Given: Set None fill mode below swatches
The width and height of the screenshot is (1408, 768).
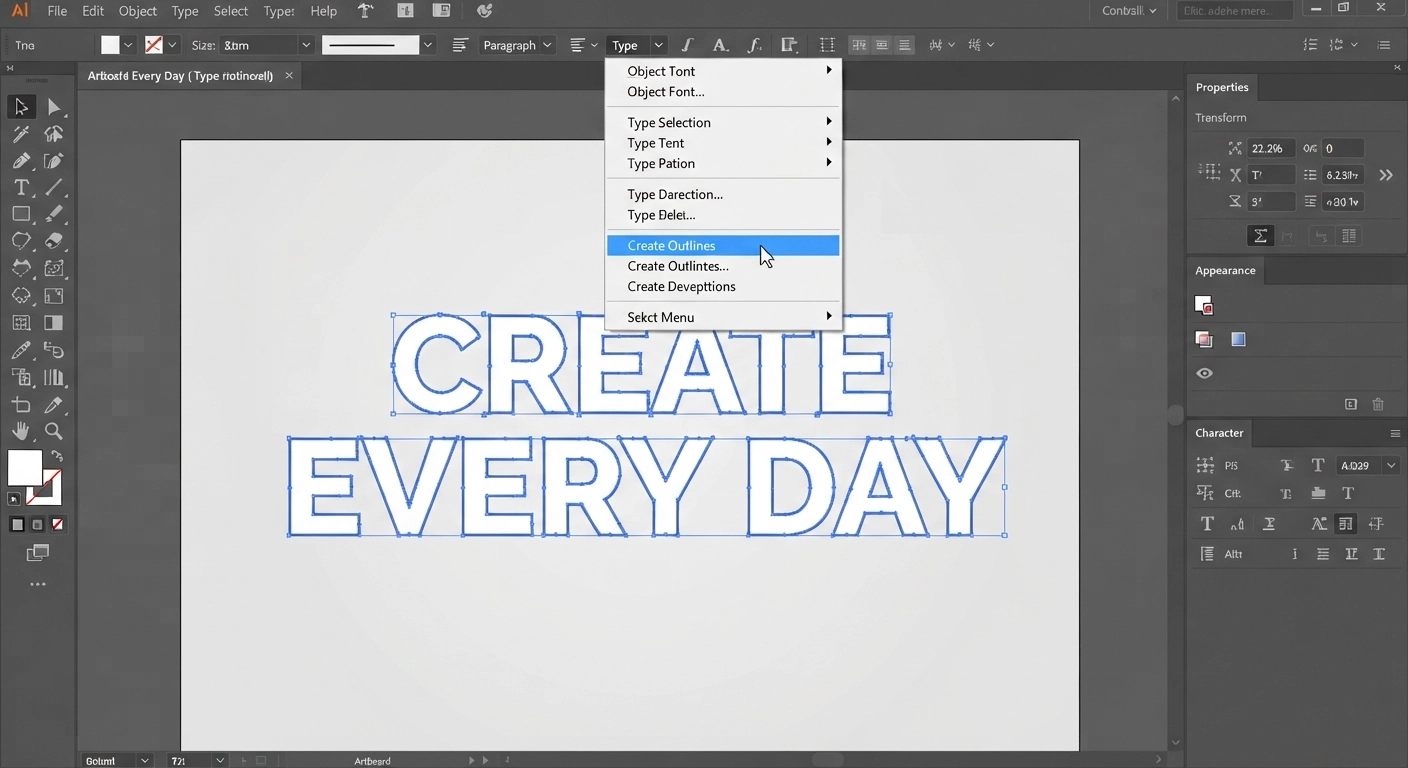Looking at the screenshot, I should coord(58,524).
